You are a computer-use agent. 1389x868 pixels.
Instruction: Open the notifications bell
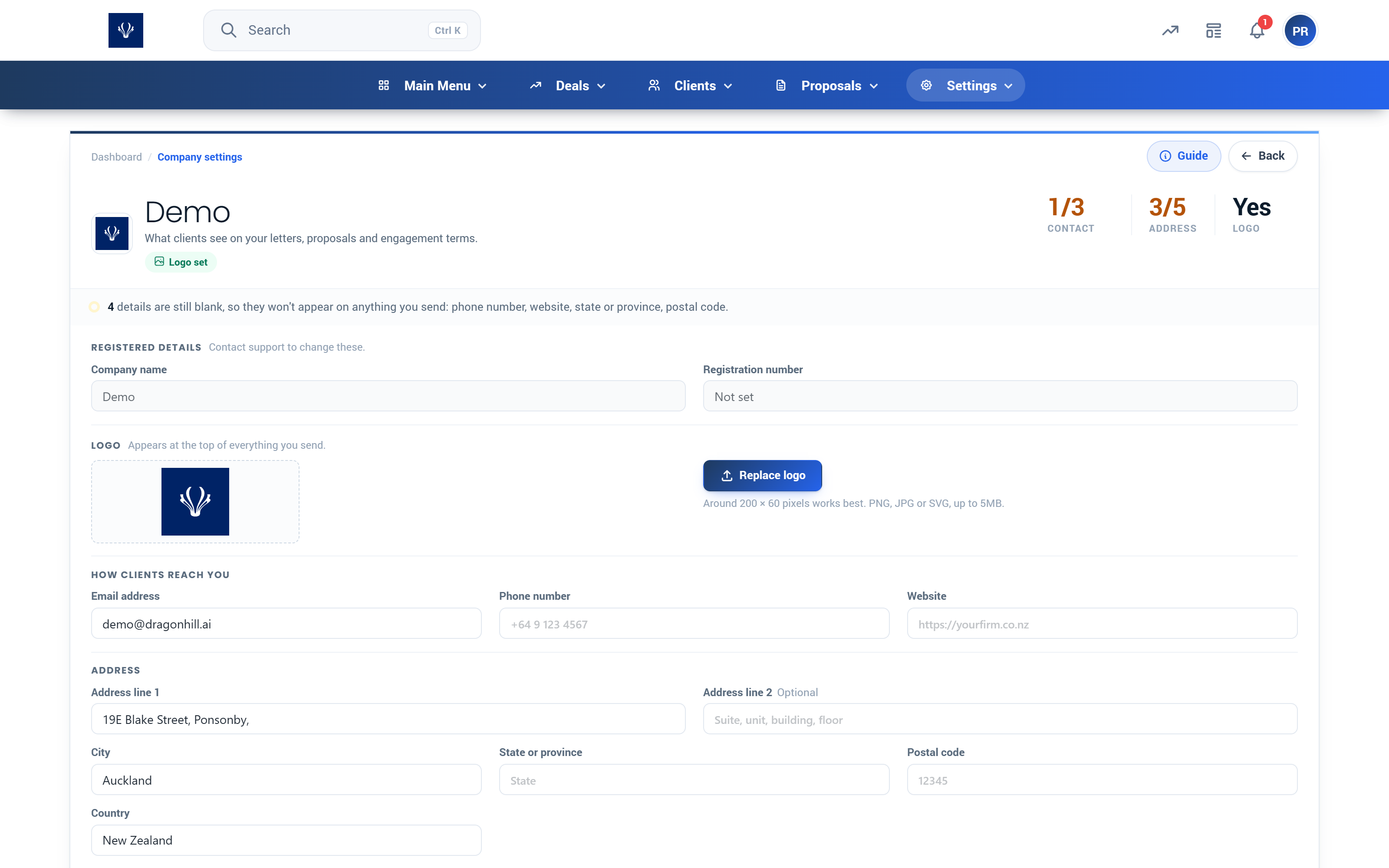[1257, 30]
